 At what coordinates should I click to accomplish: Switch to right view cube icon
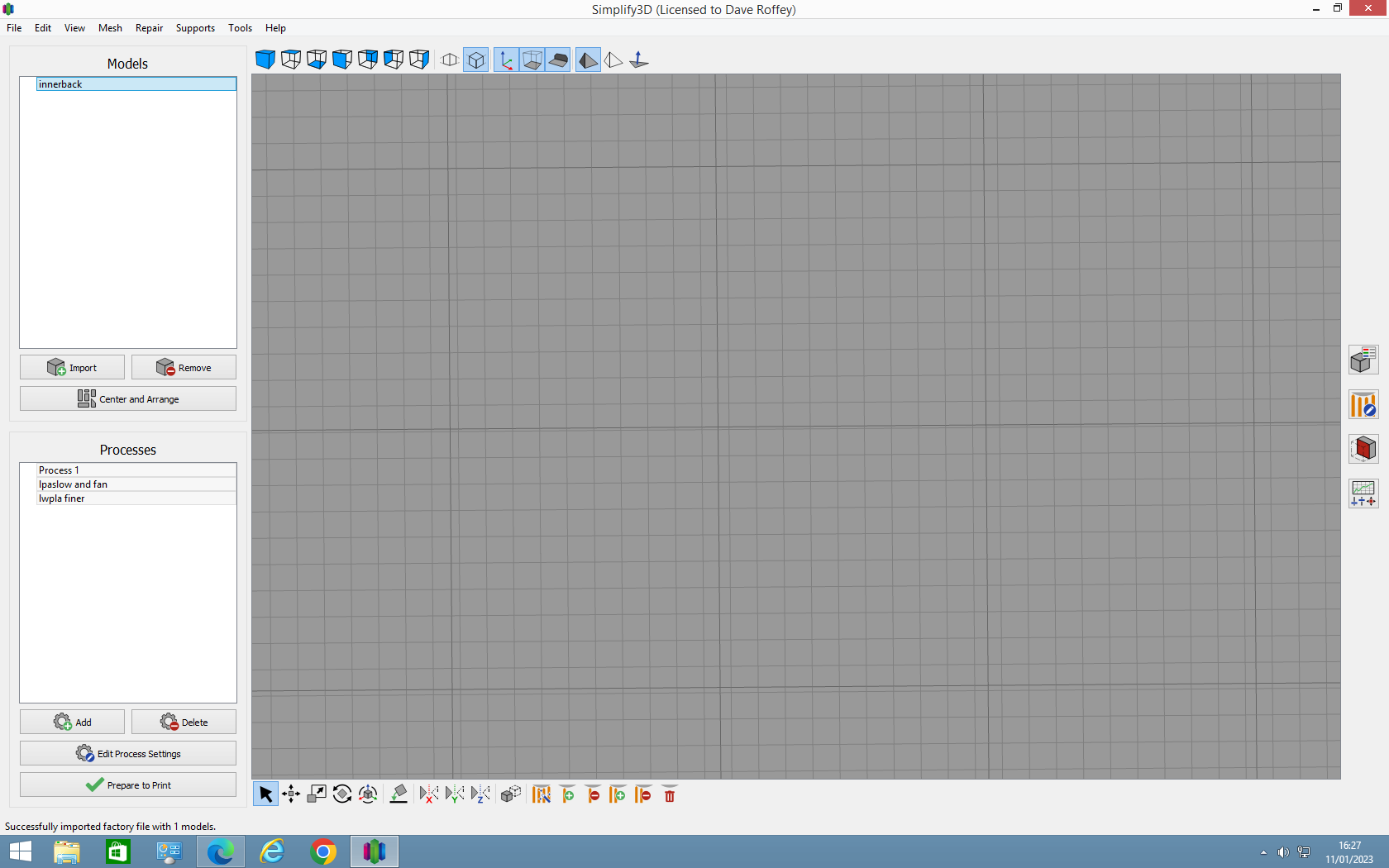click(x=419, y=60)
